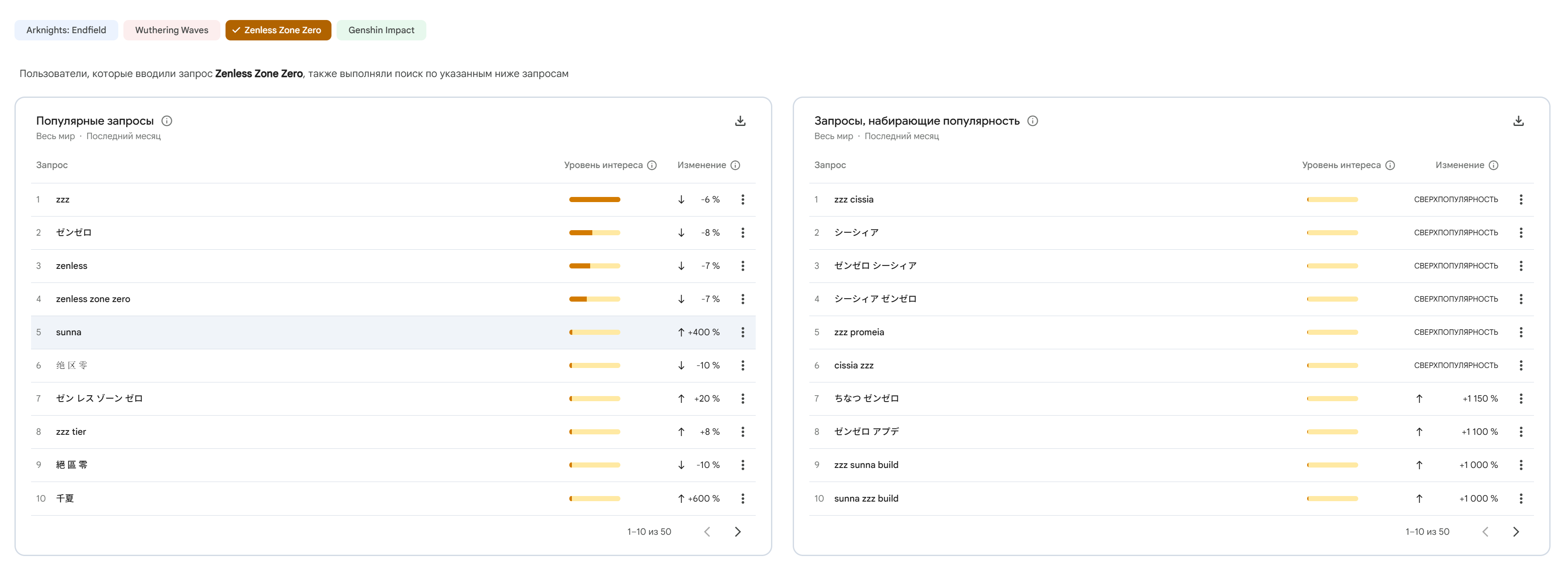Screen dimensions: 1568x579
Task: Toggle the Zenless Zone Zero chip
Action: (278, 30)
